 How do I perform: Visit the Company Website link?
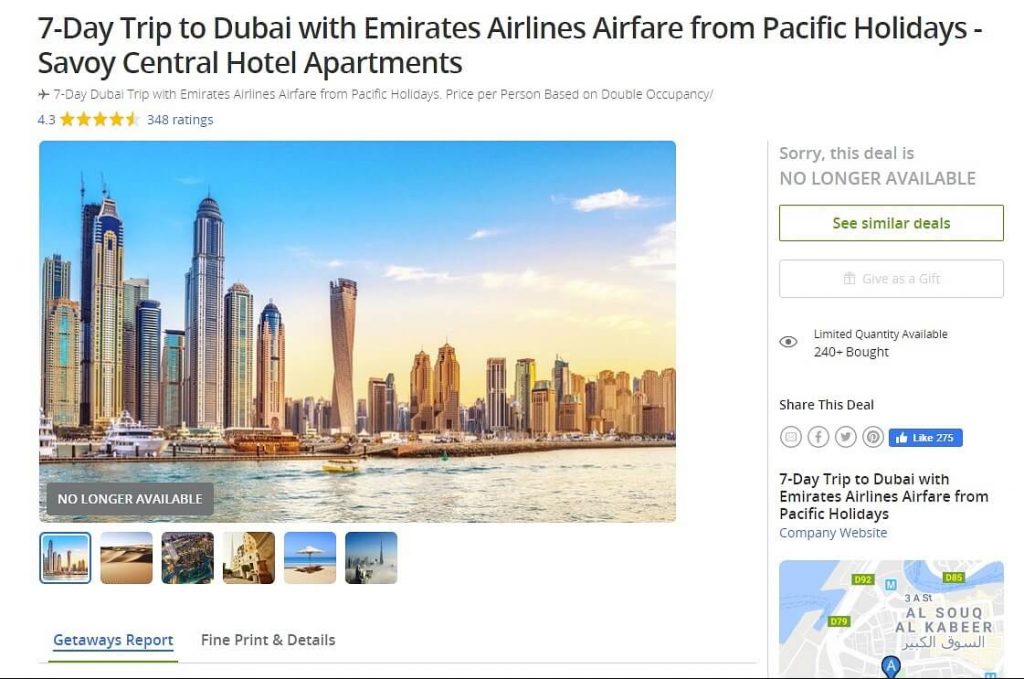tap(833, 533)
